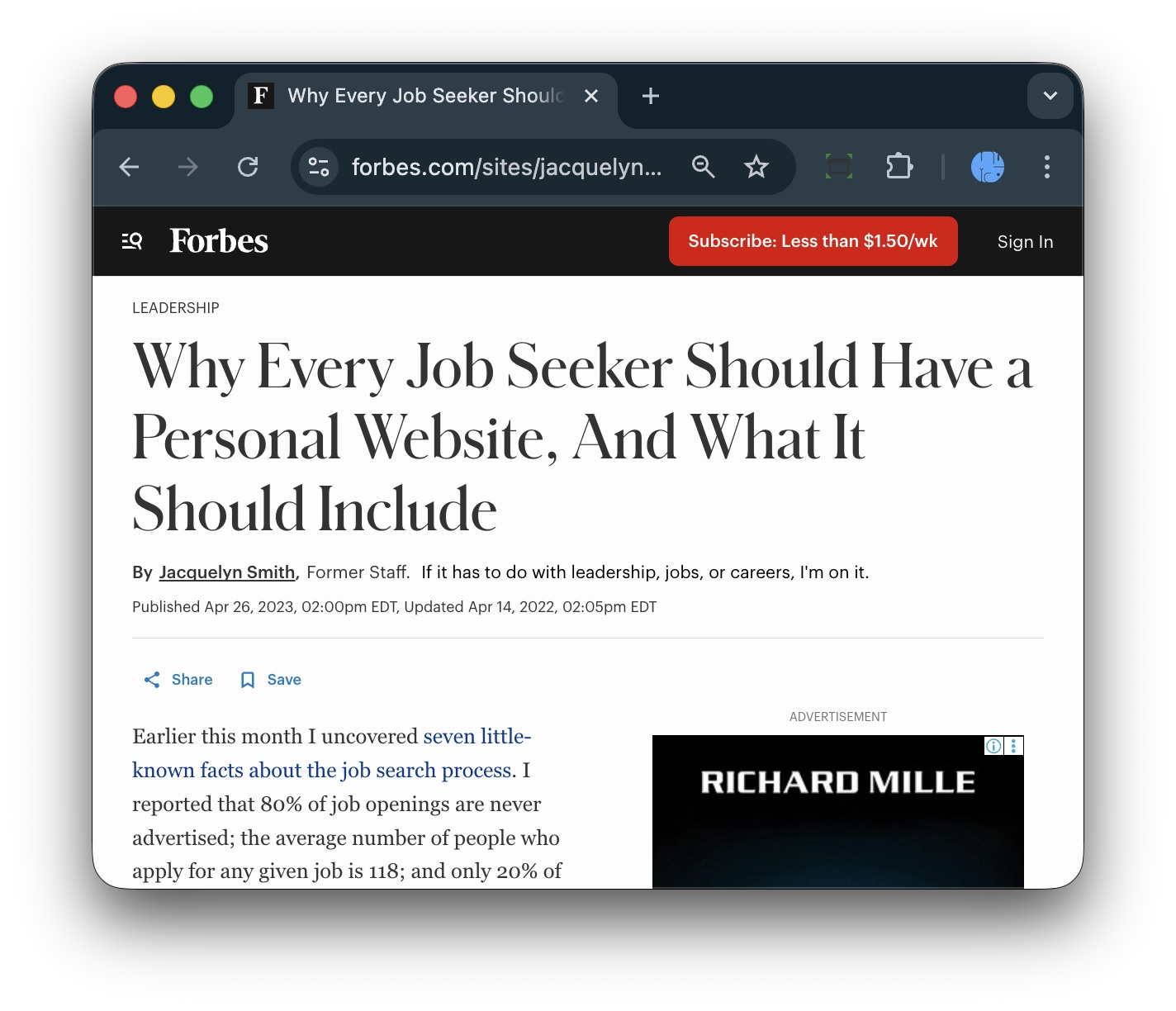
Task: Switch to the Forbes article tab
Action: click(413, 96)
